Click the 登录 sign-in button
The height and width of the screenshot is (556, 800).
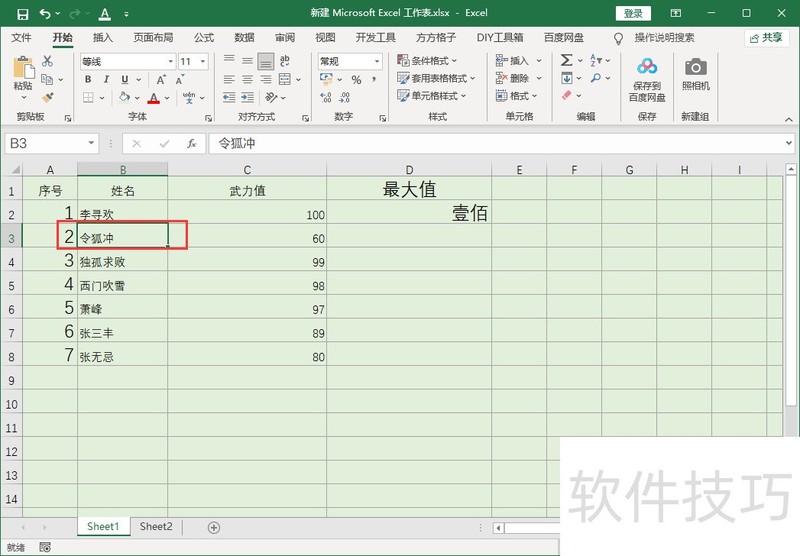[633, 13]
